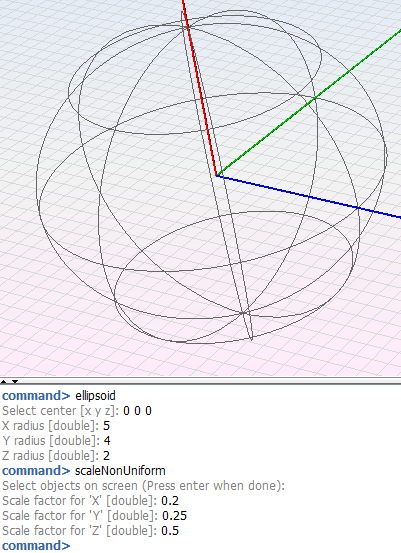
Task: Click the splitter's up arrow to expand console
Action: (4, 381)
